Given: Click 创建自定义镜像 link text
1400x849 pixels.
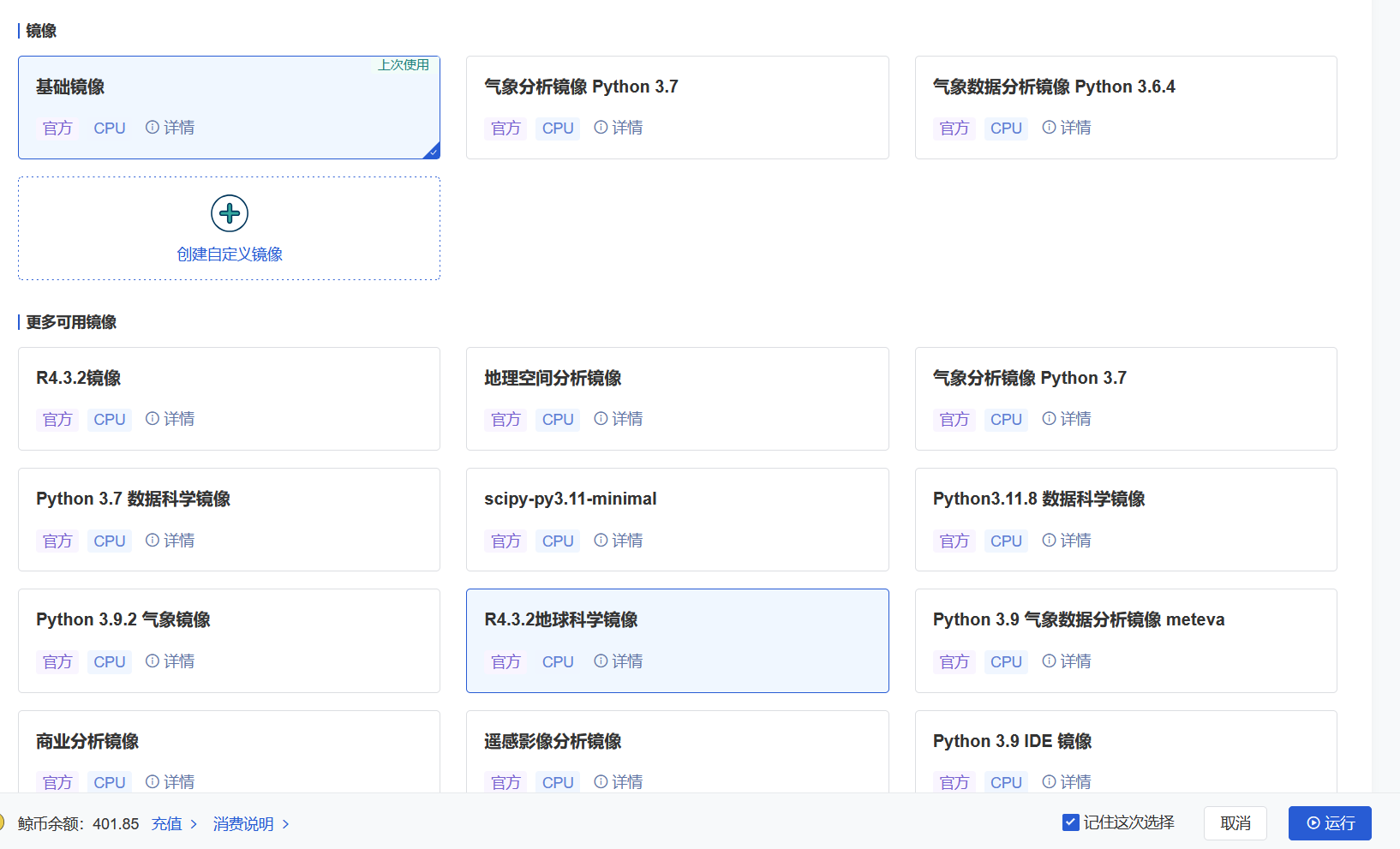Looking at the screenshot, I should pyautogui.click(x=230, y=254).
